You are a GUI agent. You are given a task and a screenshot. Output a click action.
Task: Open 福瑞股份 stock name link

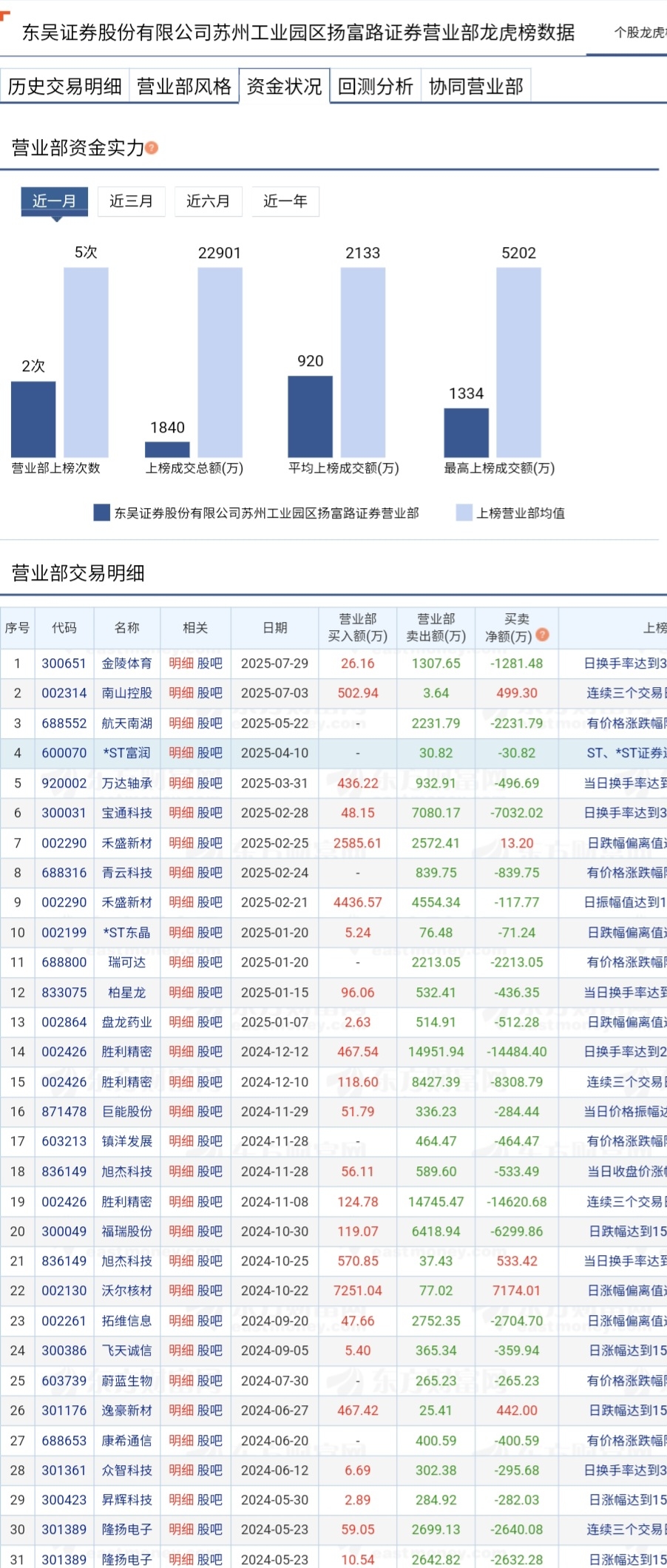point(127,1231)
